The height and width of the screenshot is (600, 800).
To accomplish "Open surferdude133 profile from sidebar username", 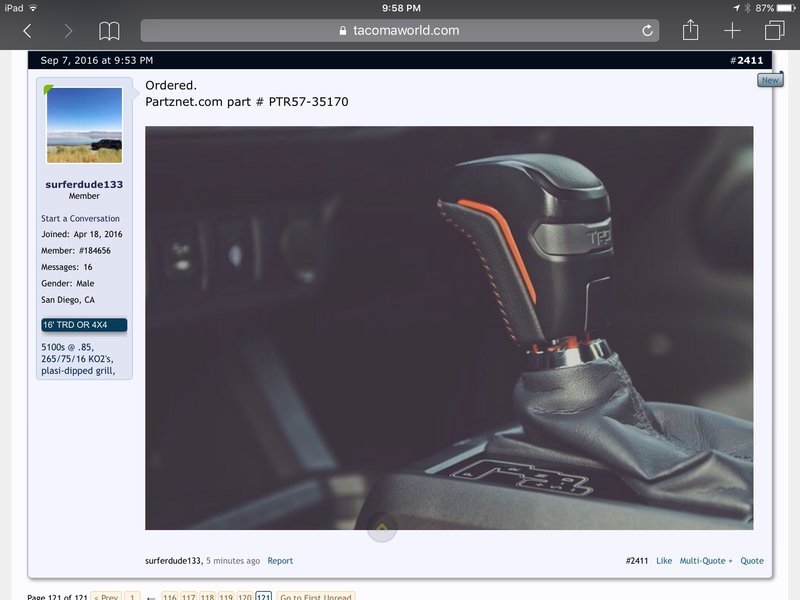I will [x=84, y=184].
